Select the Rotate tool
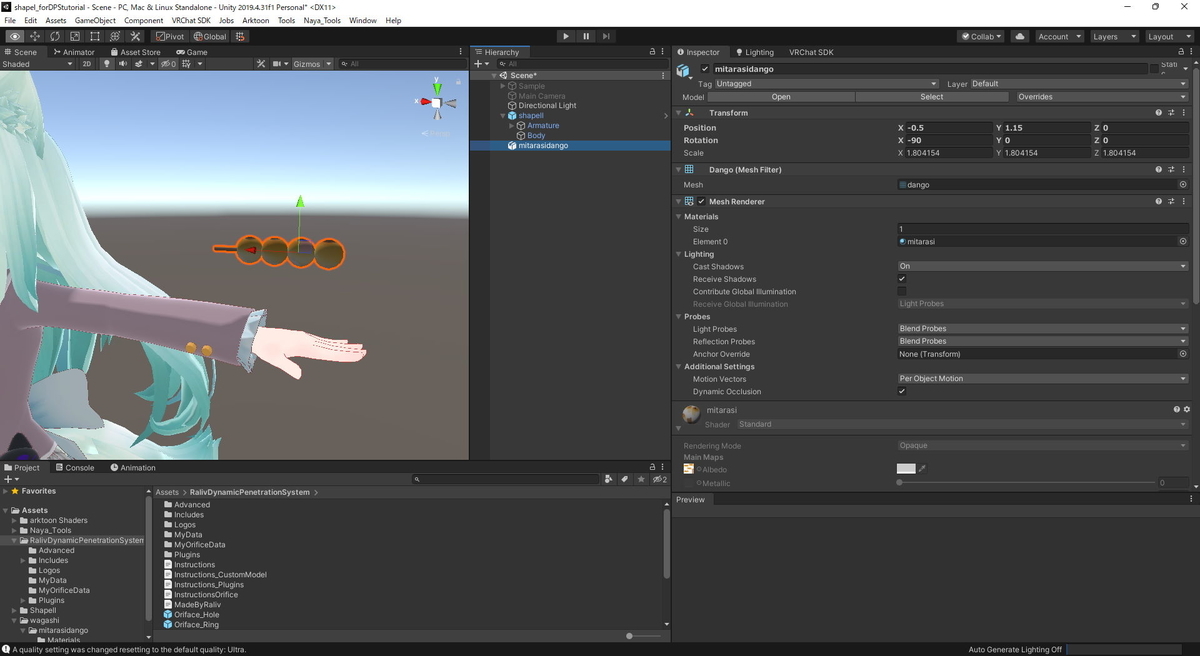The height and width of the screenshot is (656, 1200). (54, 36)
